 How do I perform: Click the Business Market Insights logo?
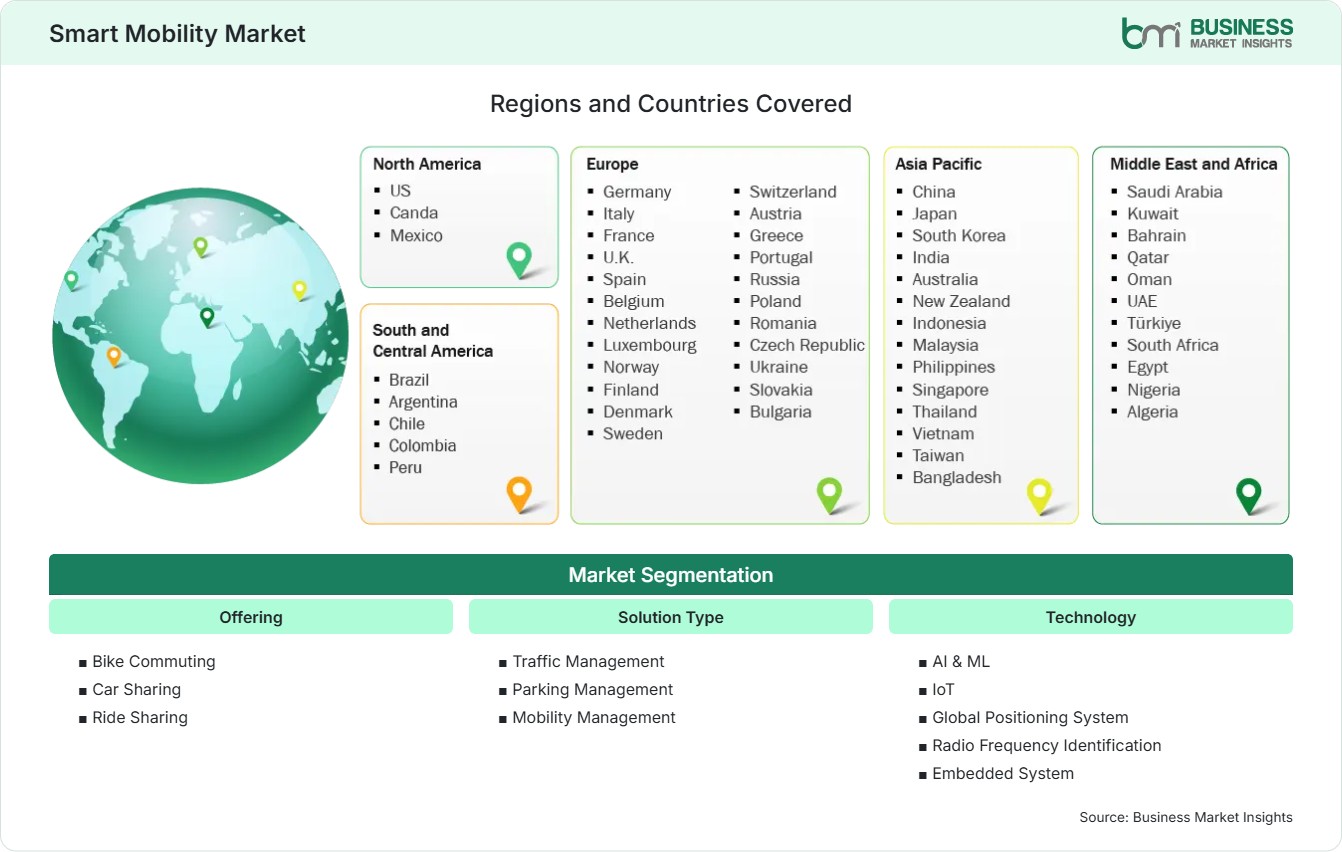pos(1207,33)
